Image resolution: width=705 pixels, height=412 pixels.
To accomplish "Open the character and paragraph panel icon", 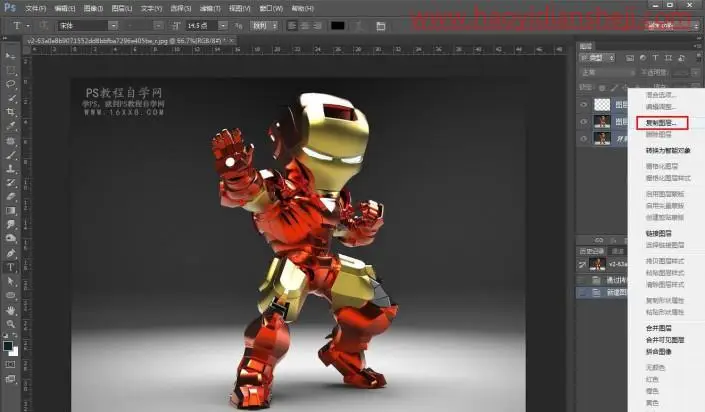I will 380,26.
